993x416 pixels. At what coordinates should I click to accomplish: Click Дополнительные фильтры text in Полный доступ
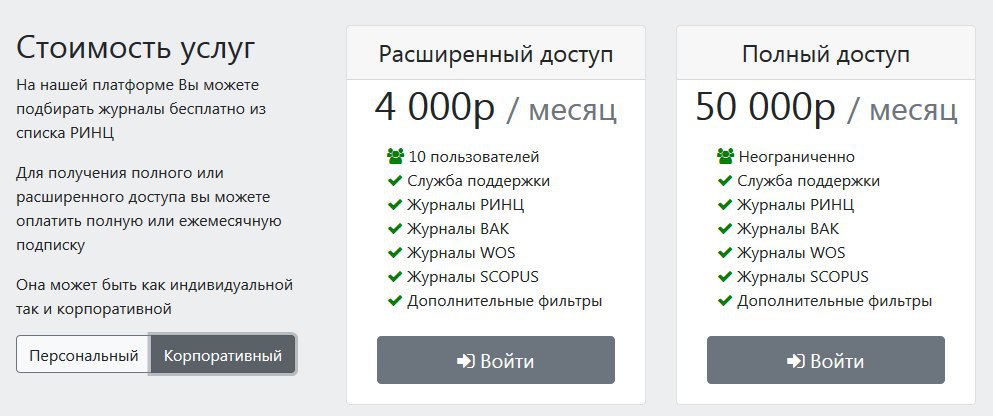(835, 301)
